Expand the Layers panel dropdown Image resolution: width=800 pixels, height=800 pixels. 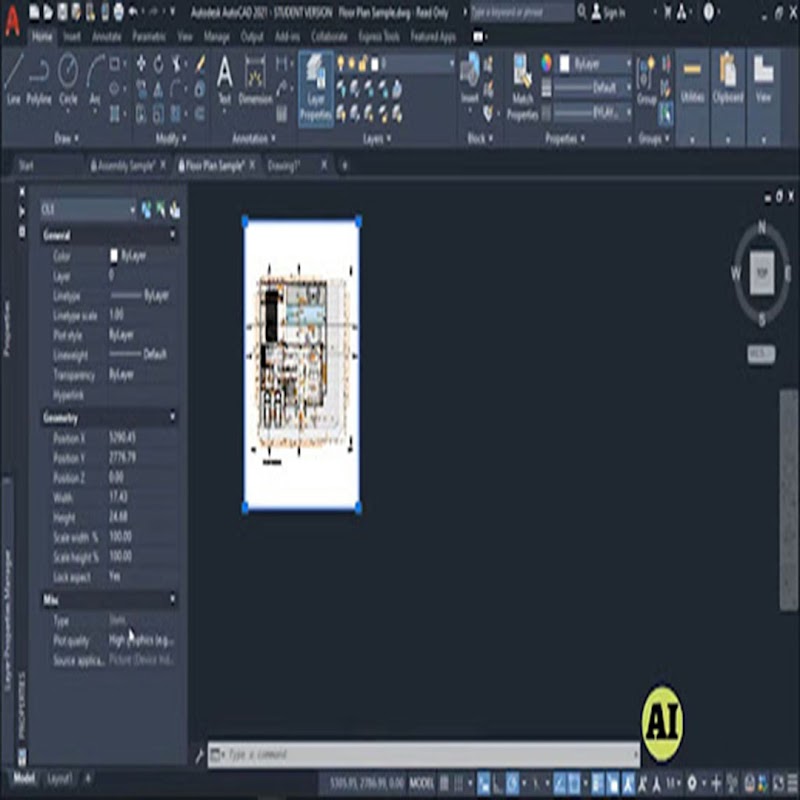click(x=377, y=138)
